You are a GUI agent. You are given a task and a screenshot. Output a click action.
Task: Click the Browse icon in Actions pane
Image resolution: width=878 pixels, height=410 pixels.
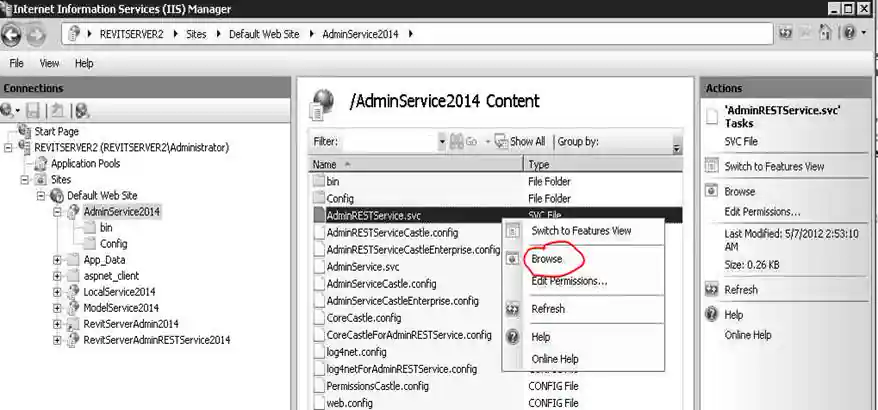tap(712, 191)
